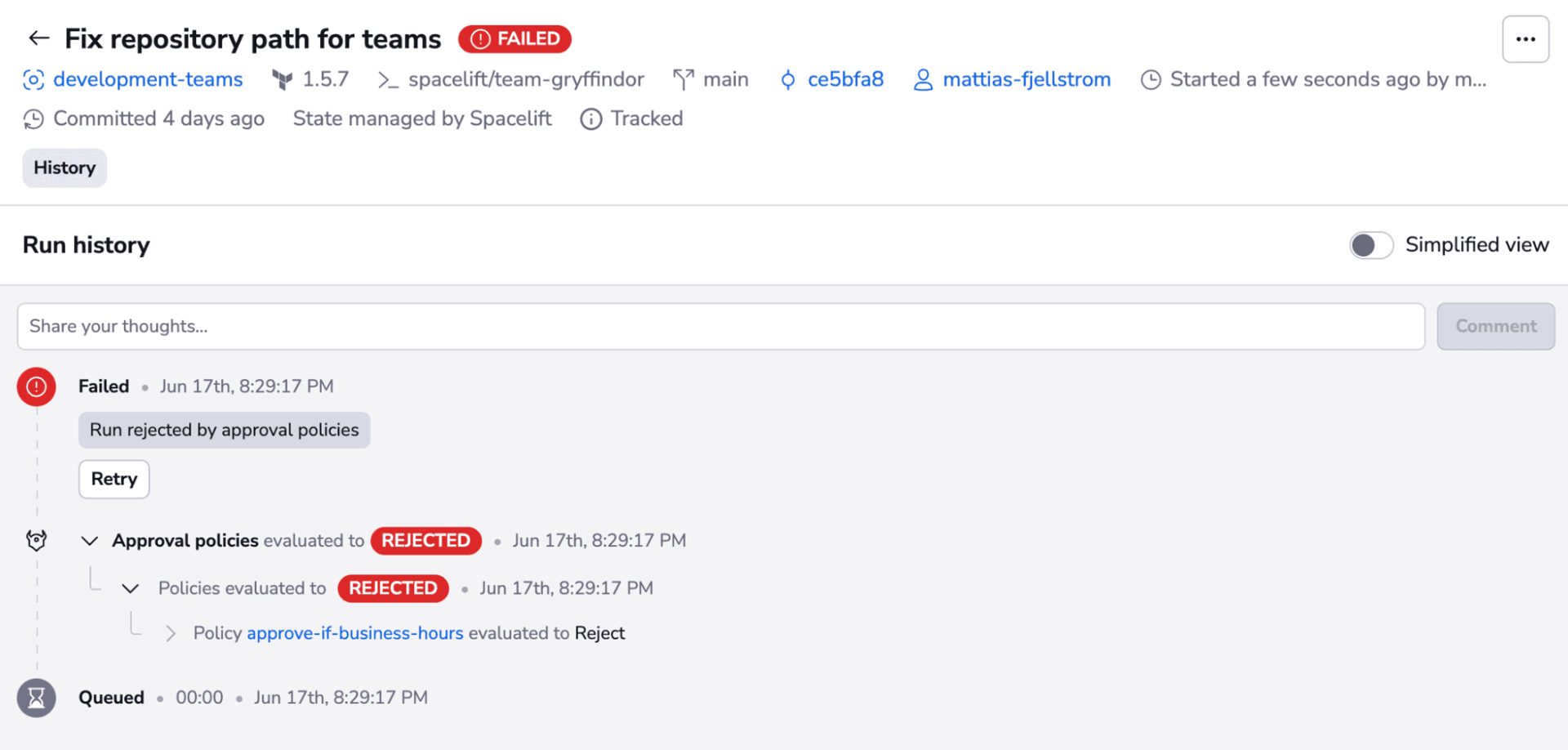Viewport: 1568px width, 750px height.
Task: Click the hourglass icon next to Queued
Action: click(x=36, y=697)
